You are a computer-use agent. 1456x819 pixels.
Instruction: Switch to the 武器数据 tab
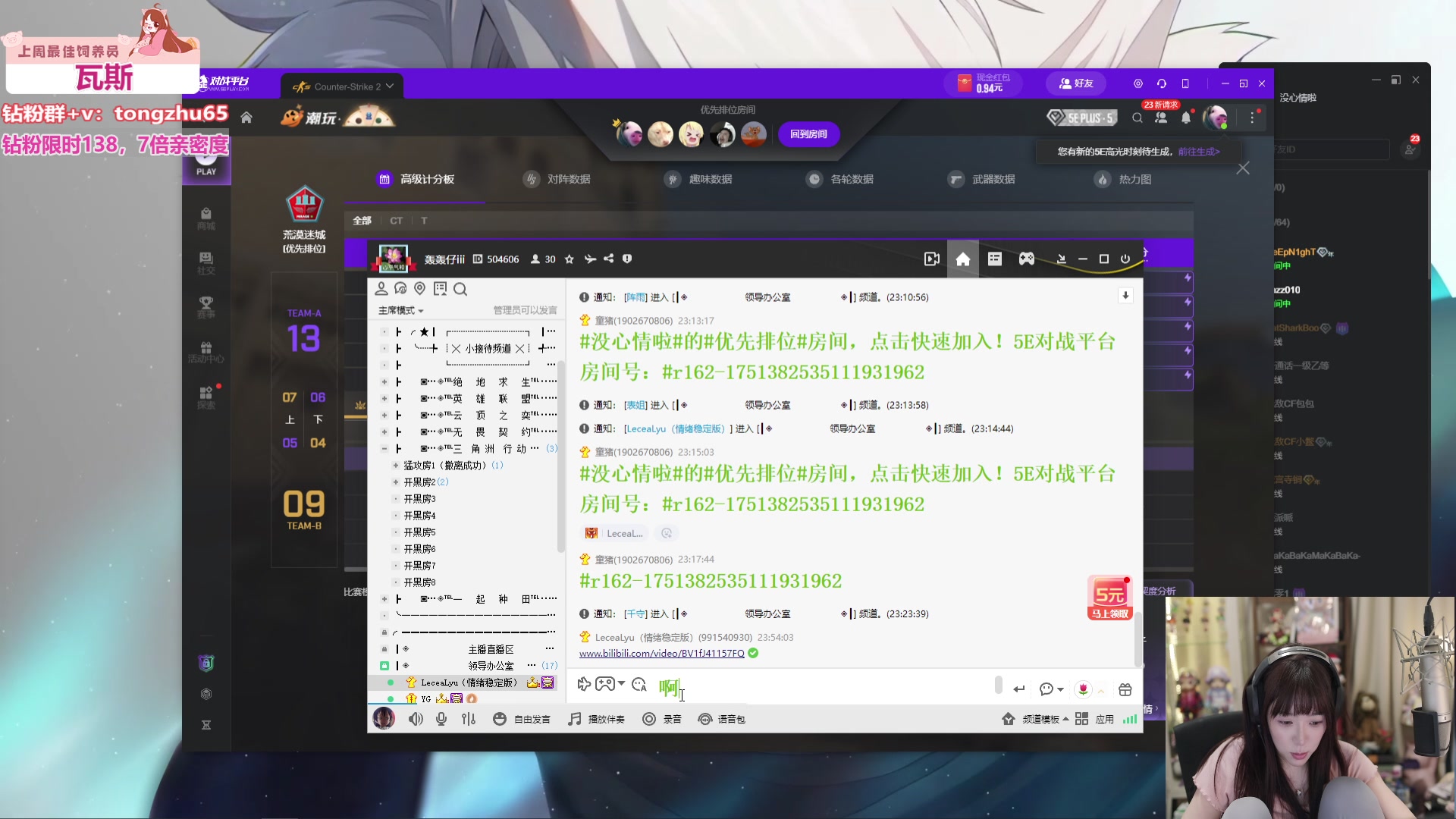tap(982, 179)
